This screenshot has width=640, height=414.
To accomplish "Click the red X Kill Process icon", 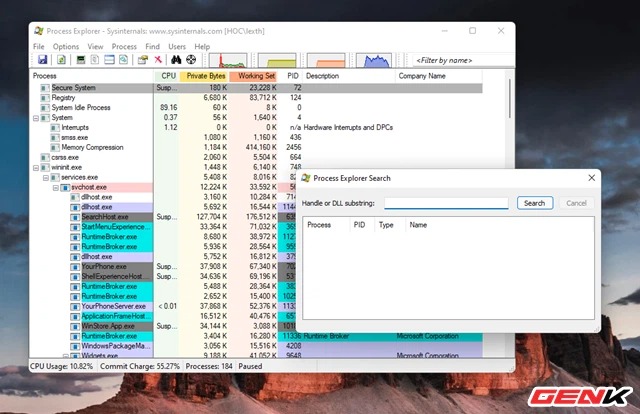I will coord(159,60).
